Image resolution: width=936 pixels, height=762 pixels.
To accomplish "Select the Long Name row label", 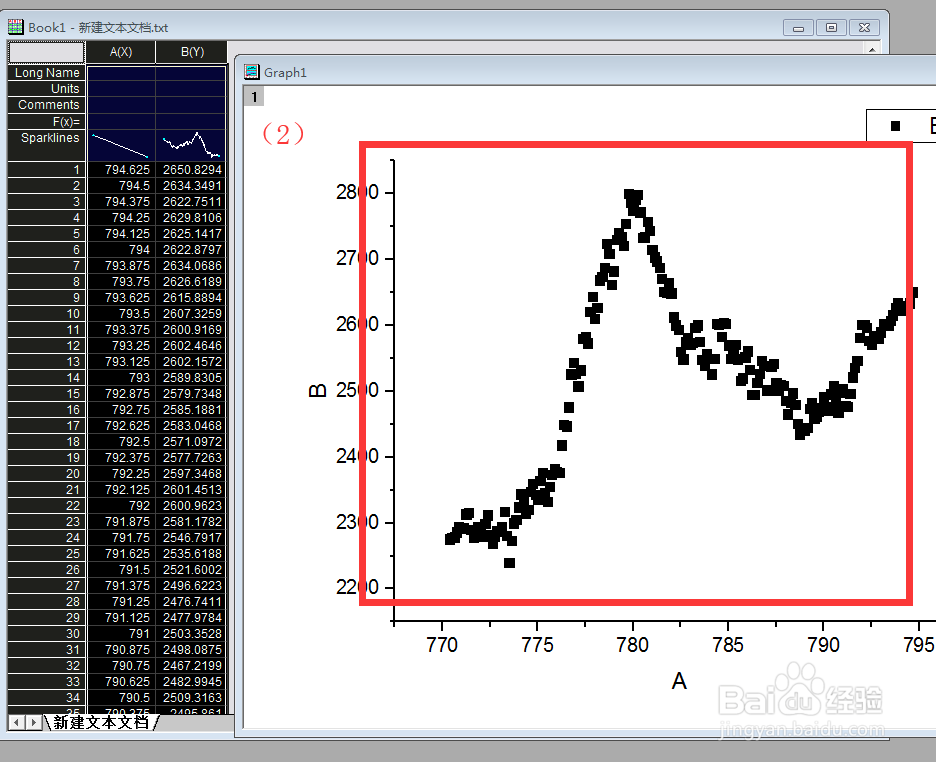I will pyautogui.click(x=47, y=73).
